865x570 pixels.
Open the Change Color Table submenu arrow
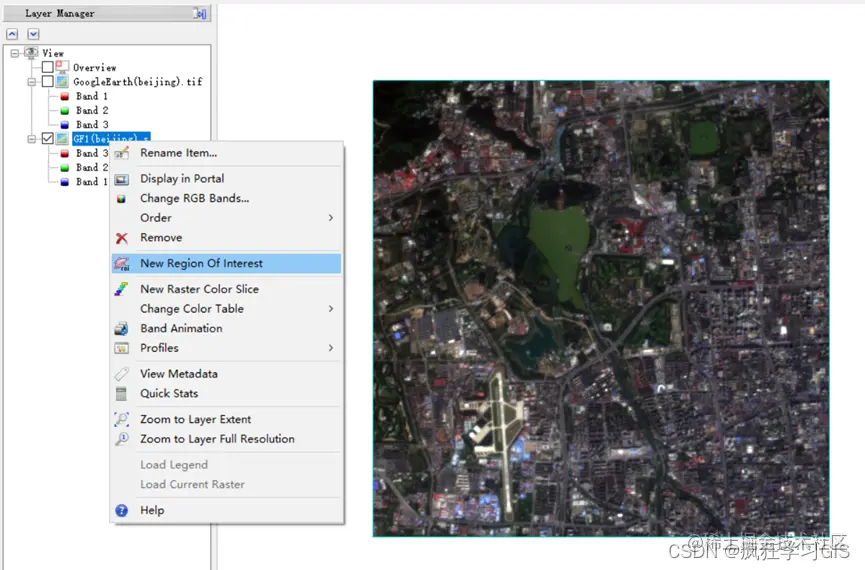(330, 309)
